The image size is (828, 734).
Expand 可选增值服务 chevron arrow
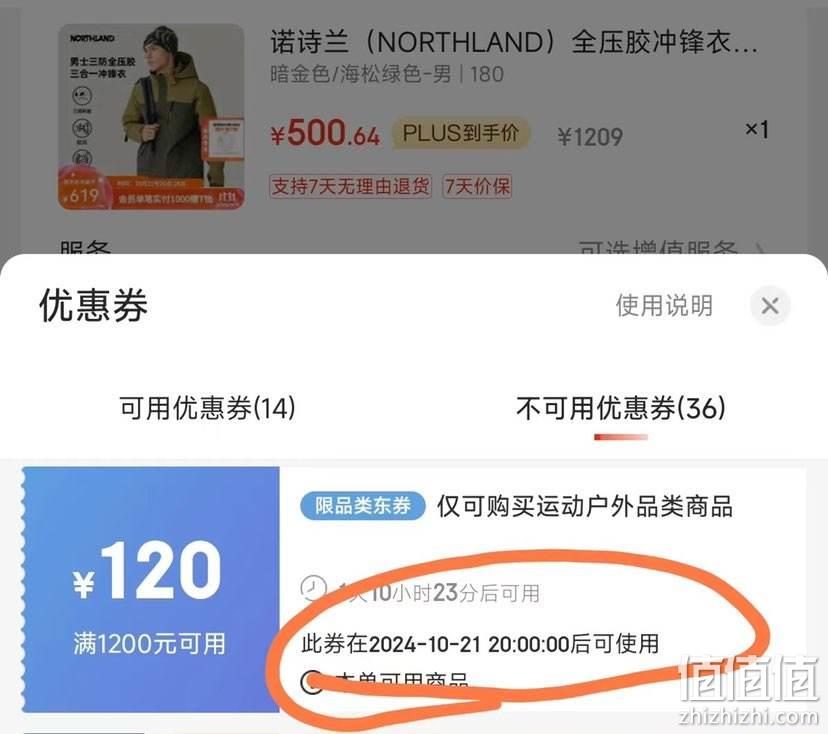(x=760, y=248)
